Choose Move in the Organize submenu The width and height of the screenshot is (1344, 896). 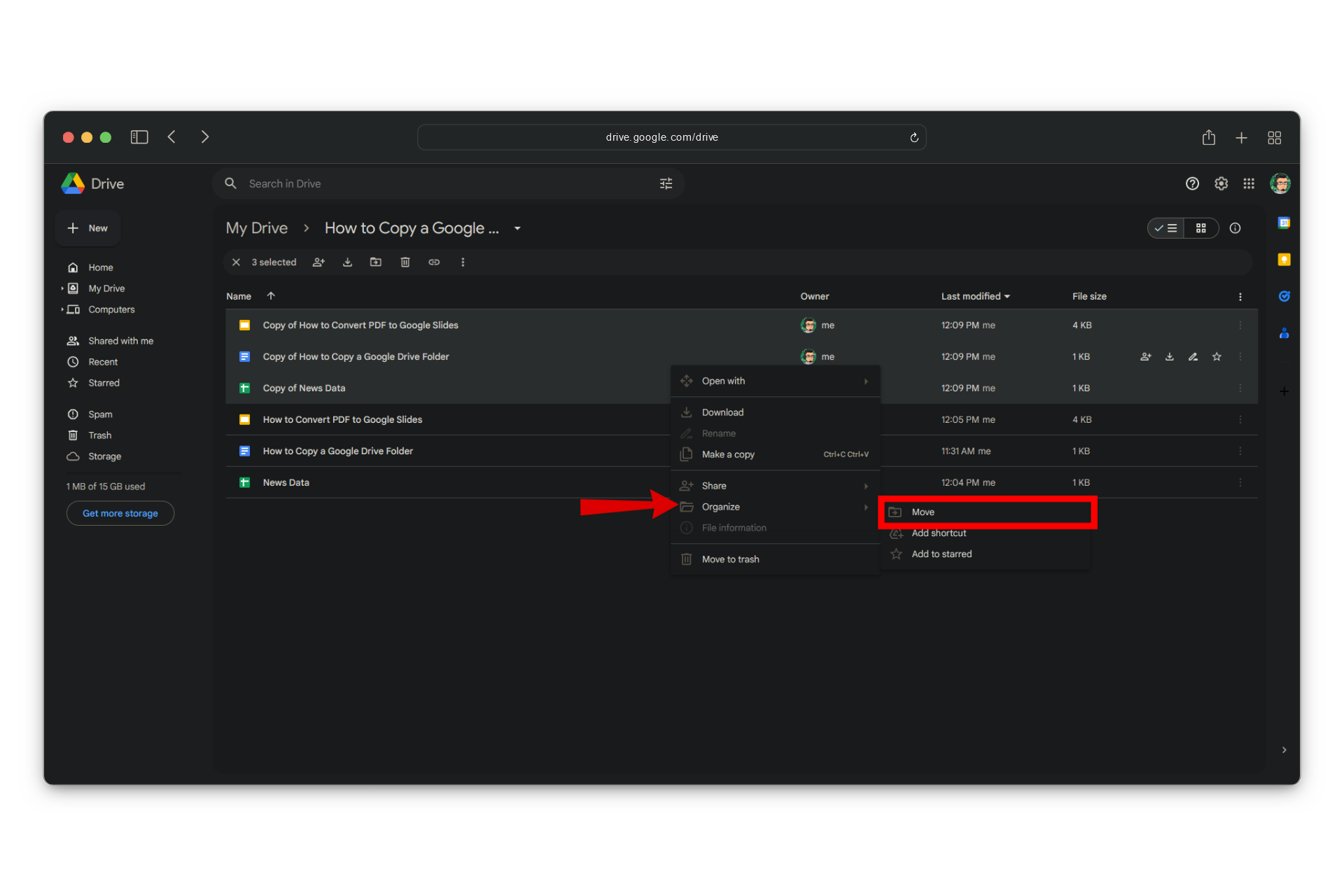(923, 512)
